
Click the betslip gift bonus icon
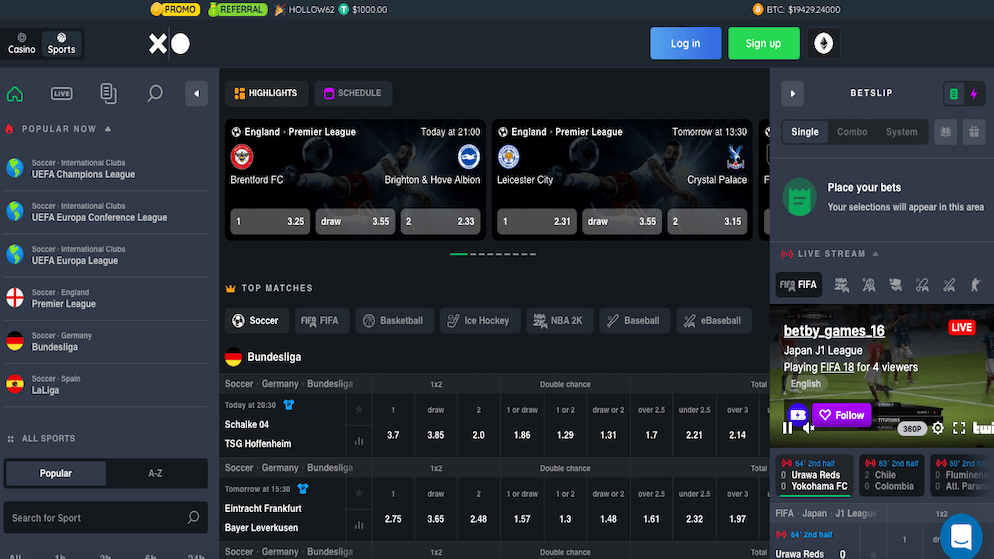coord(974,132)
